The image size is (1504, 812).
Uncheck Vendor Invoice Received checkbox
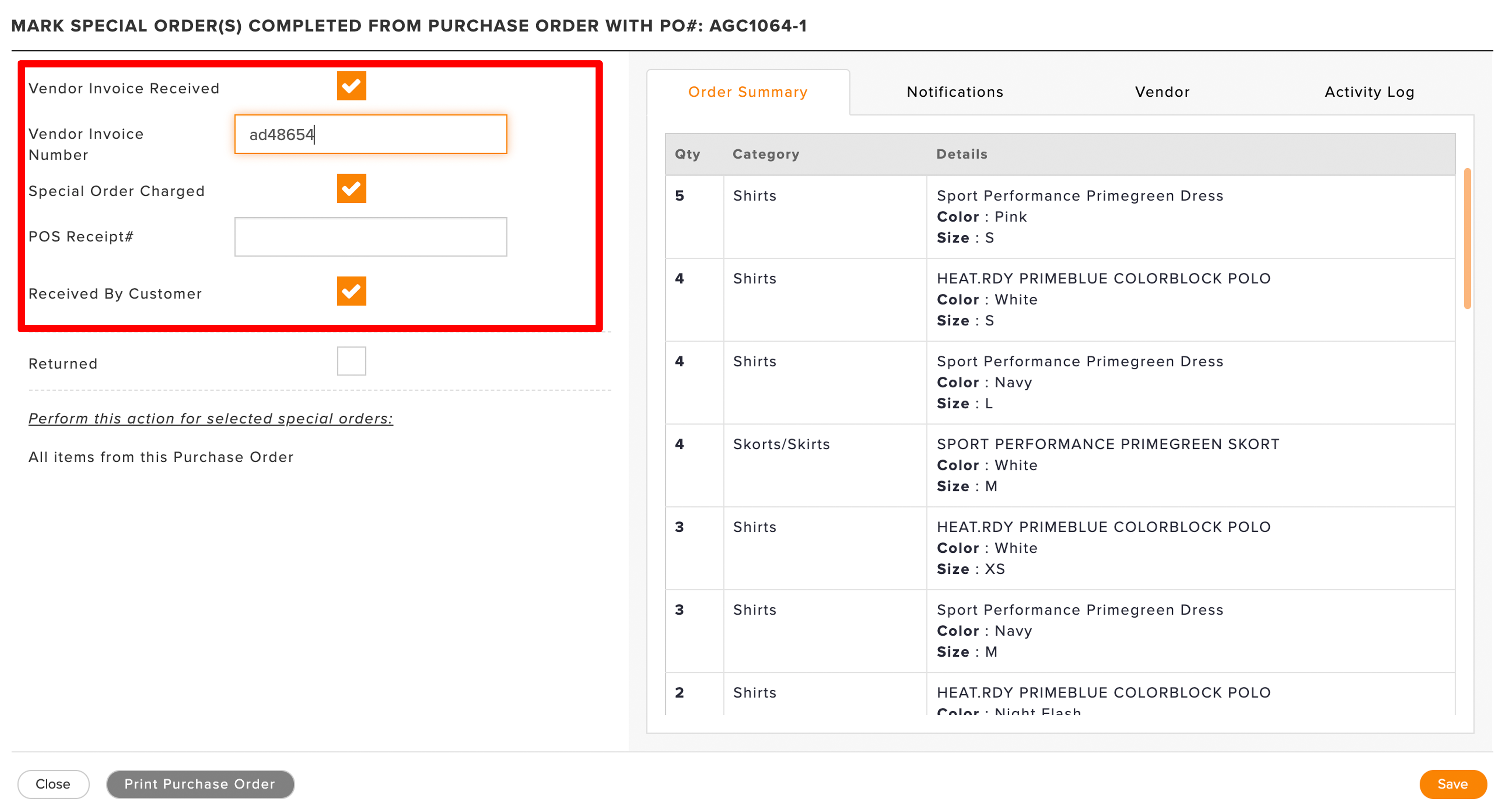(351, 86)
